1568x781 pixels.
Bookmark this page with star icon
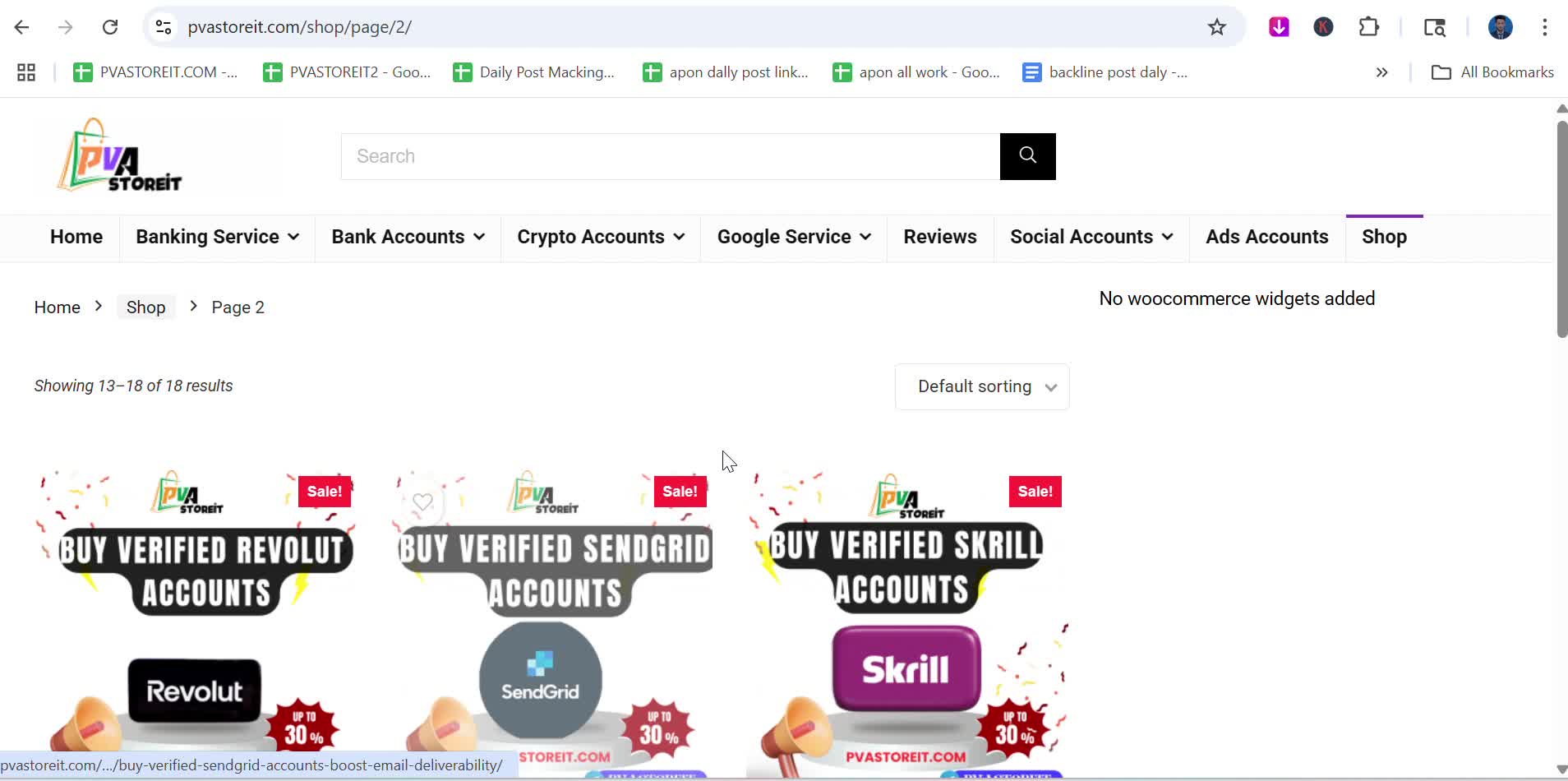[1217, 27]
